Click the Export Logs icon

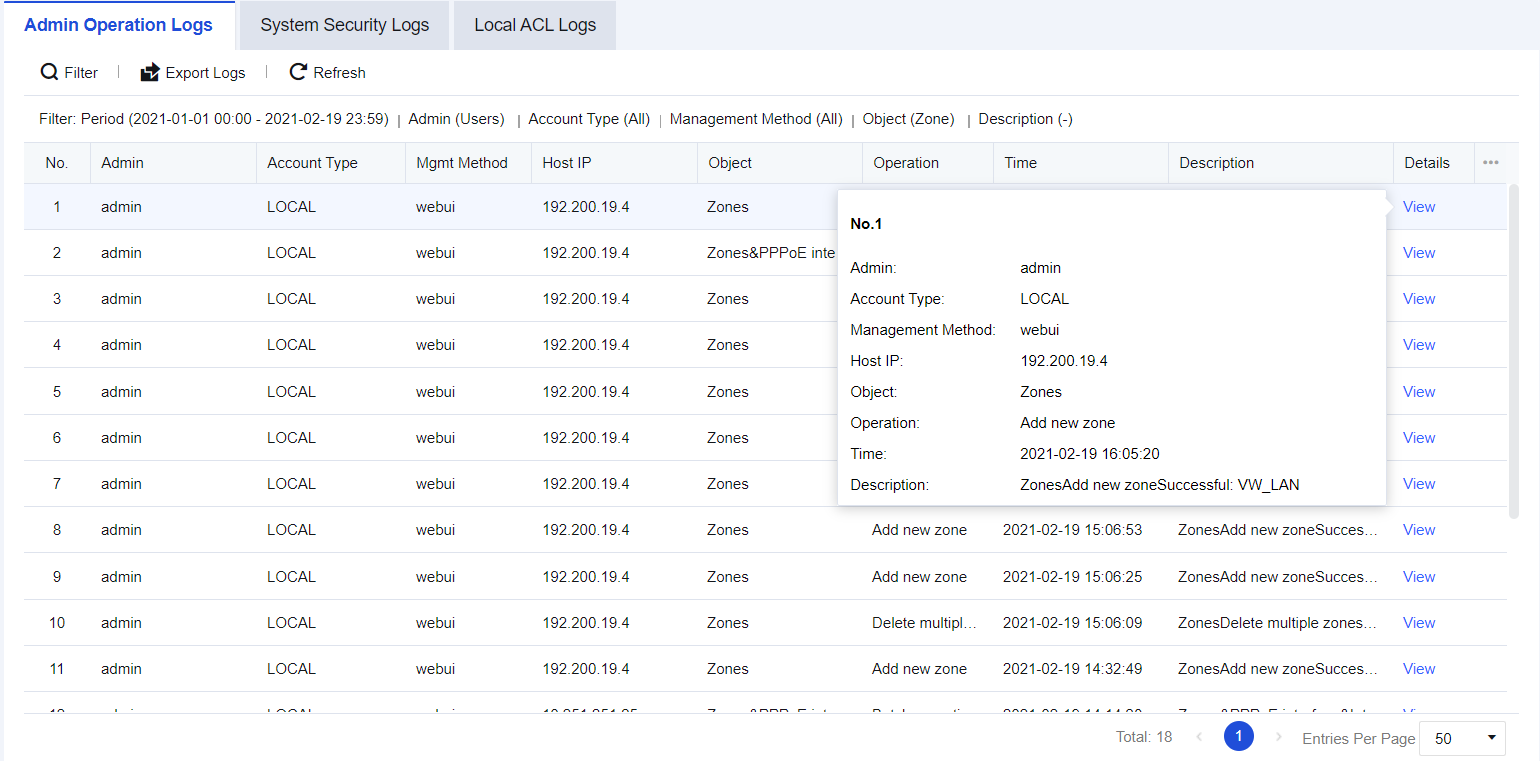(150, 72)
